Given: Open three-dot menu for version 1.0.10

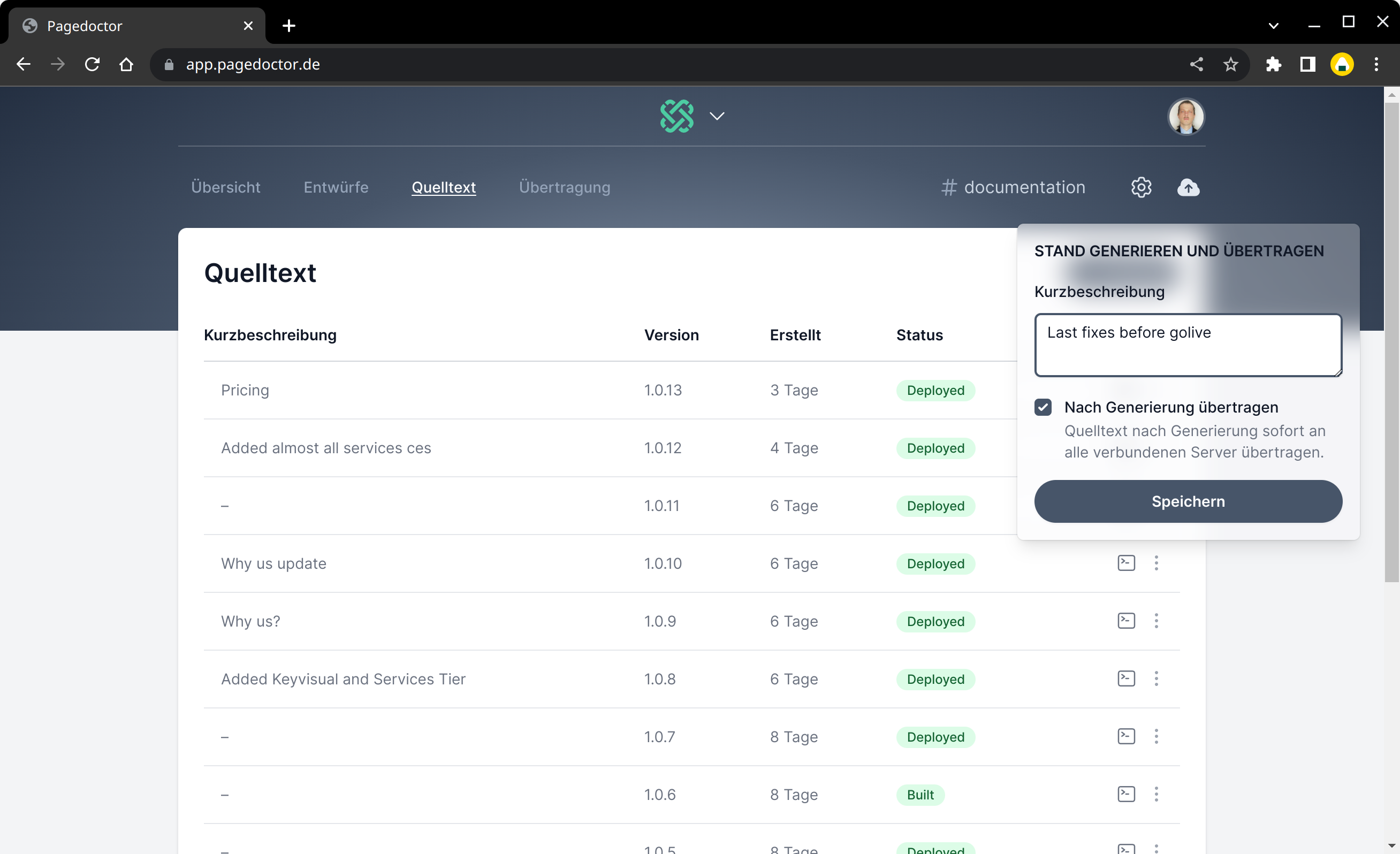Looking at the screenshot, I should pyautogui.click(x=1156, y=563).
